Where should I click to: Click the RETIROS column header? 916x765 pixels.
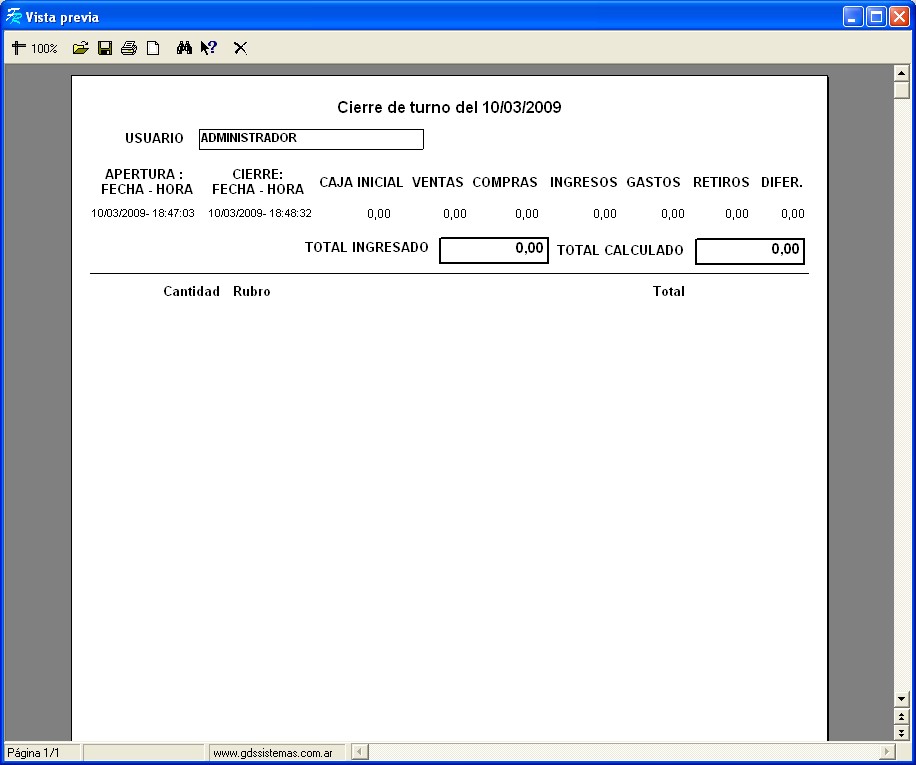point(721,182)
